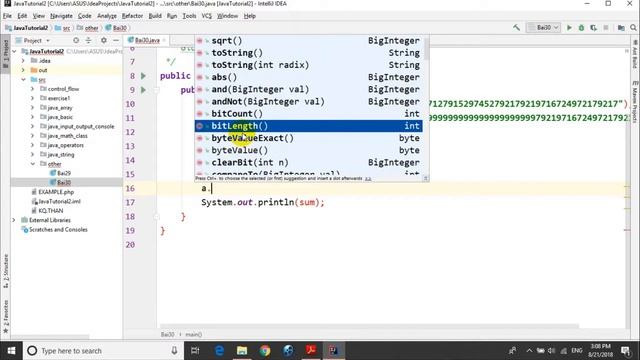This screenshot has width=640, height=360.
Task: Open Google Chrome from taskbar
Action: (265, 351)
